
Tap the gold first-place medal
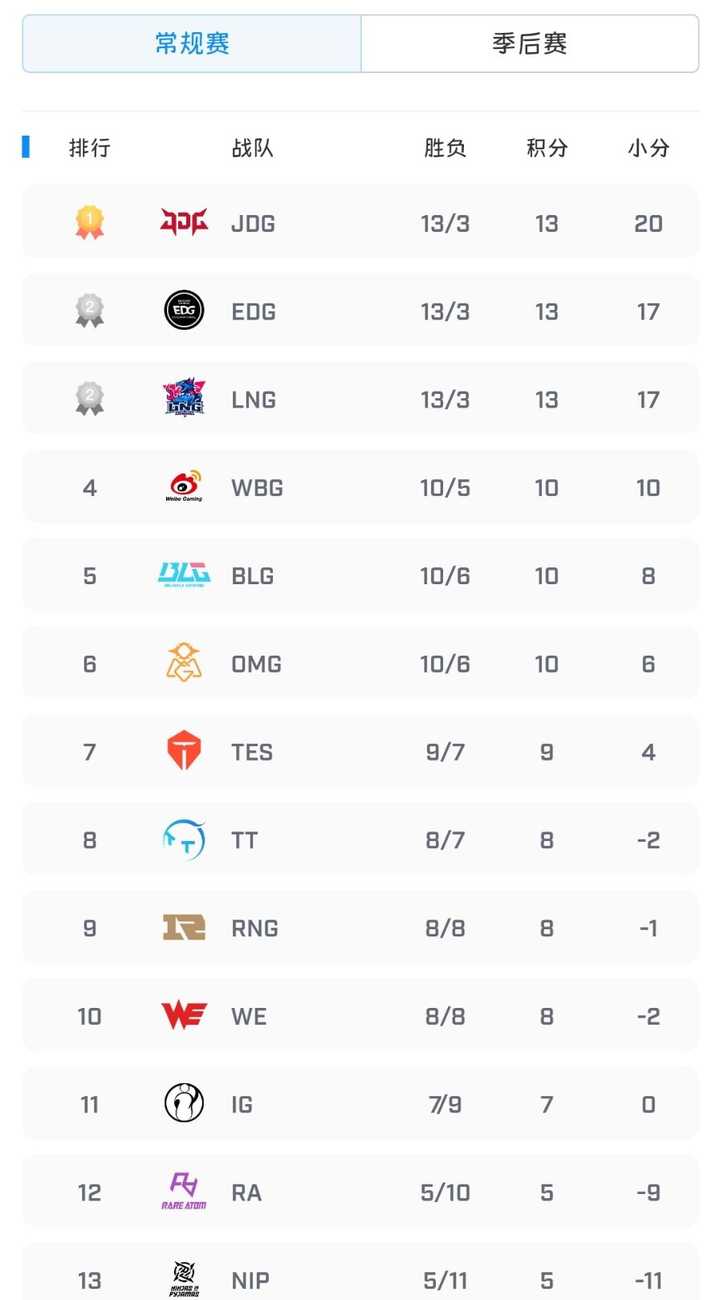pos(90,222)
